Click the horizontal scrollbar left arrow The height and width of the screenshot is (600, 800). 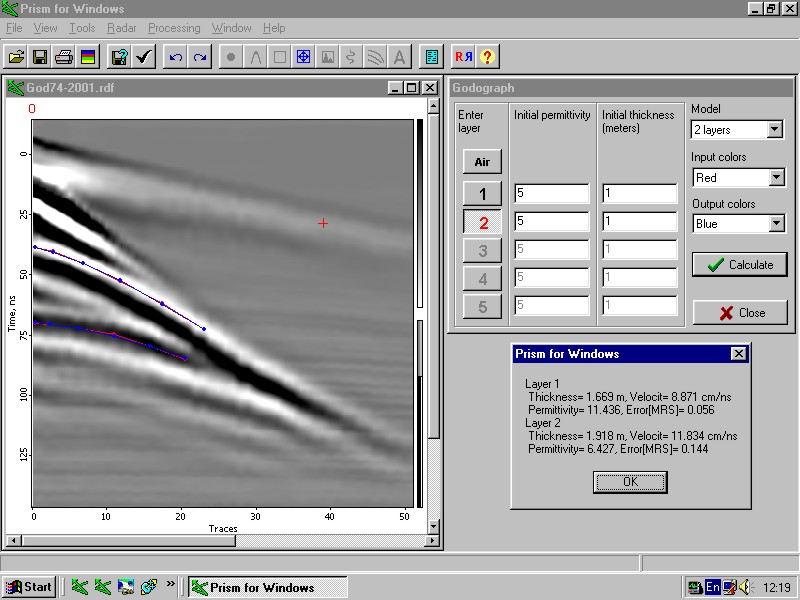point(13,540)
